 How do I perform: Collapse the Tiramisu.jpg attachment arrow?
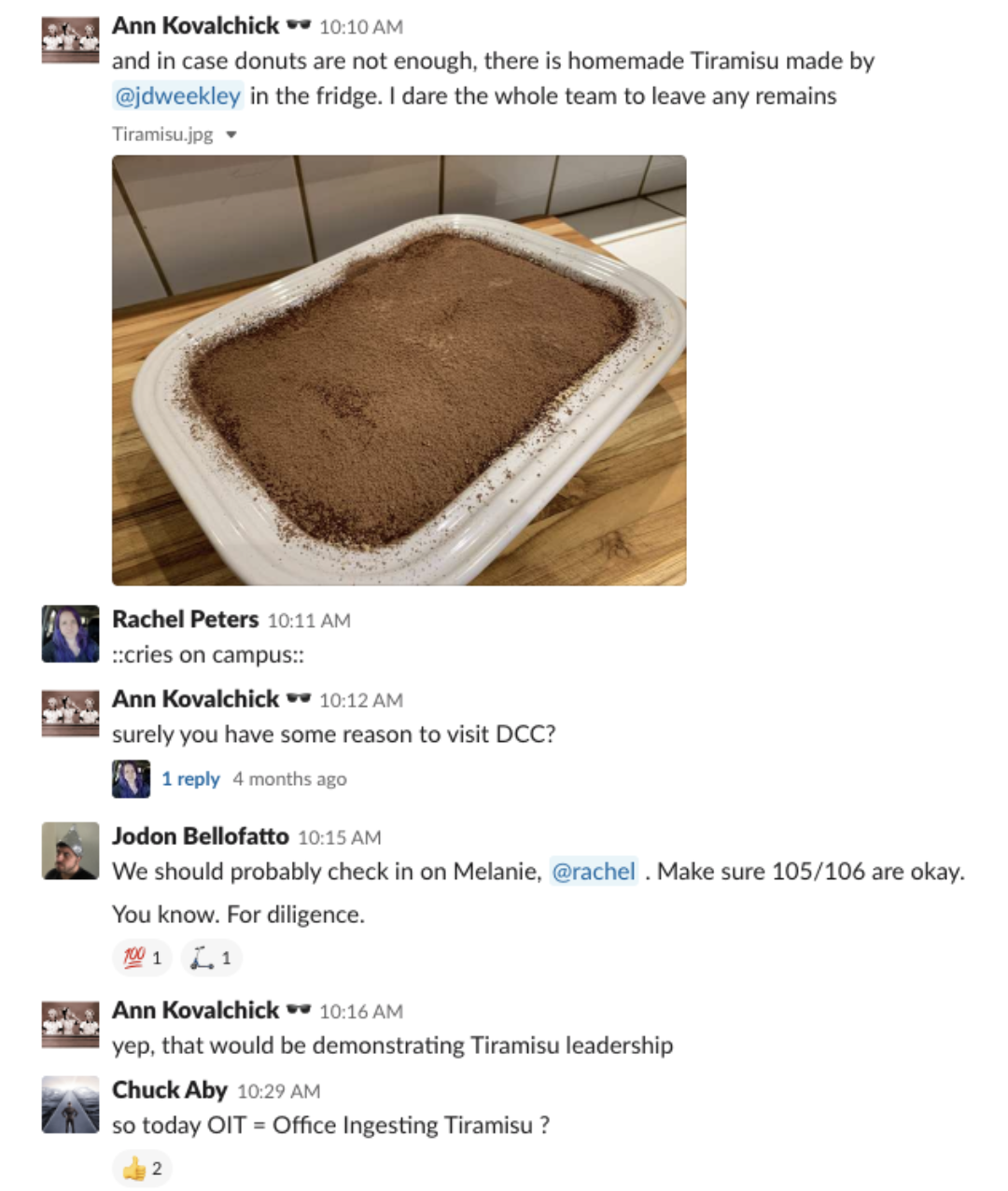click(x=231, y=134)
